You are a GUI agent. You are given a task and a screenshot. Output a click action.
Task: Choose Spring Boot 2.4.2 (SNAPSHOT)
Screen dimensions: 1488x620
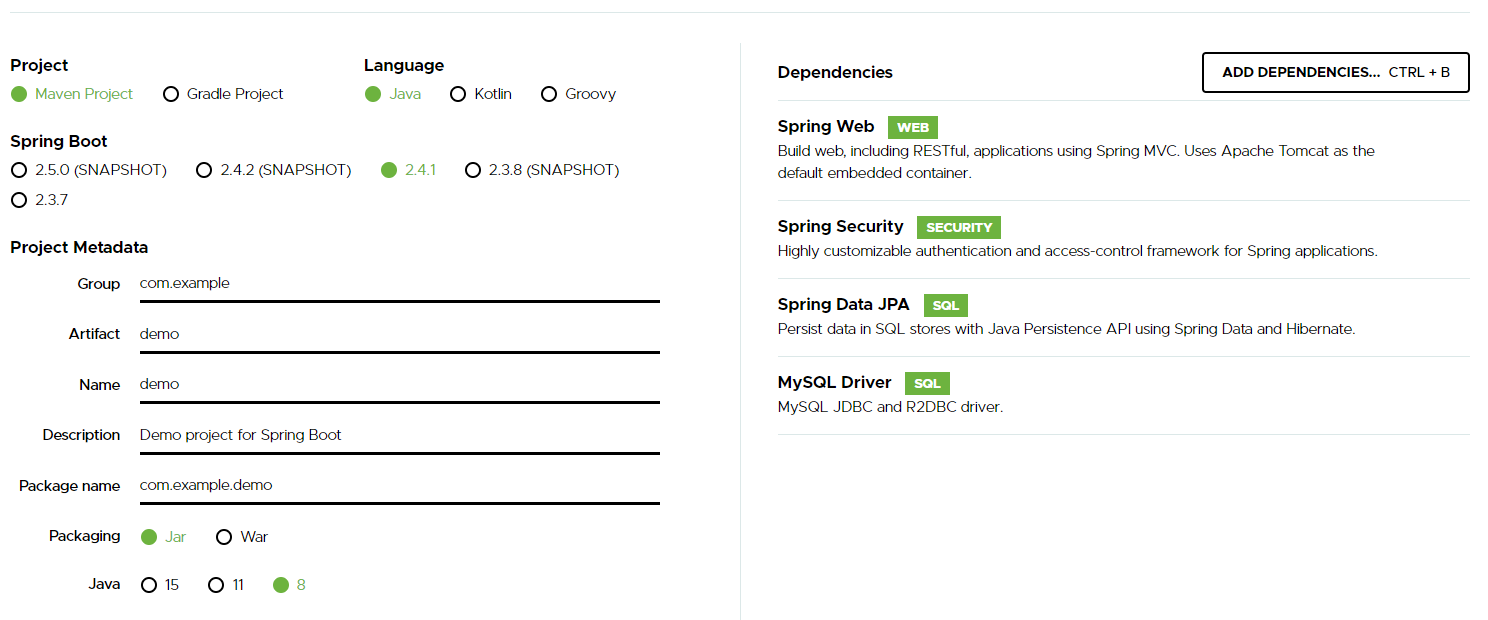tap(205, 170)
